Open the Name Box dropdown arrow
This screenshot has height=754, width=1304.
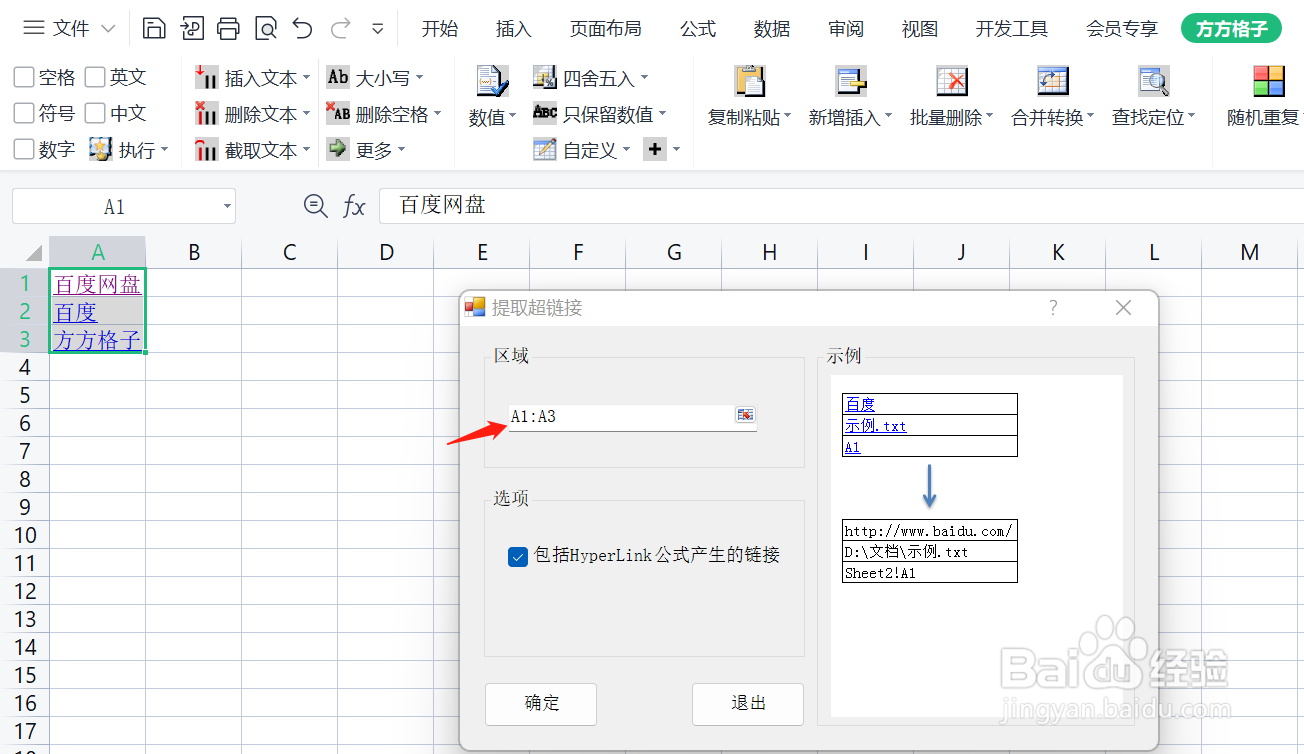228,207
